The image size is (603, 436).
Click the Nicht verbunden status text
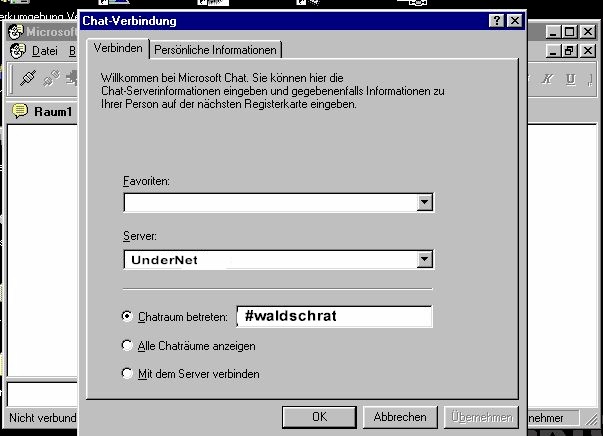tap(42, 418)
